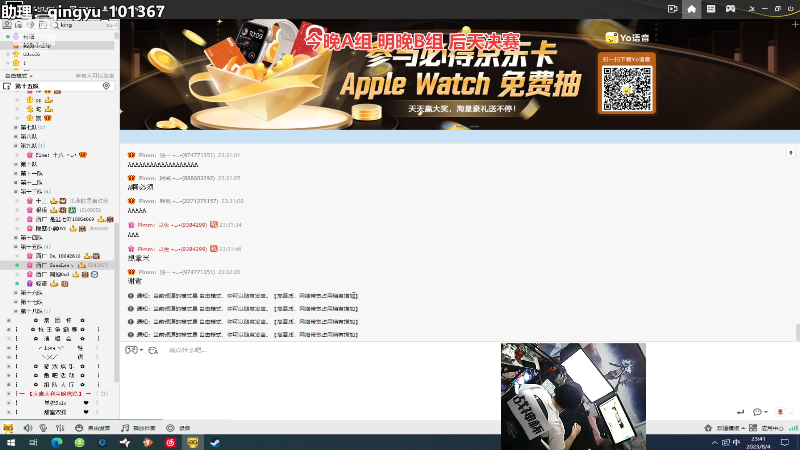
Task: Open the list panel icon in the title bar
Action: 711,9
